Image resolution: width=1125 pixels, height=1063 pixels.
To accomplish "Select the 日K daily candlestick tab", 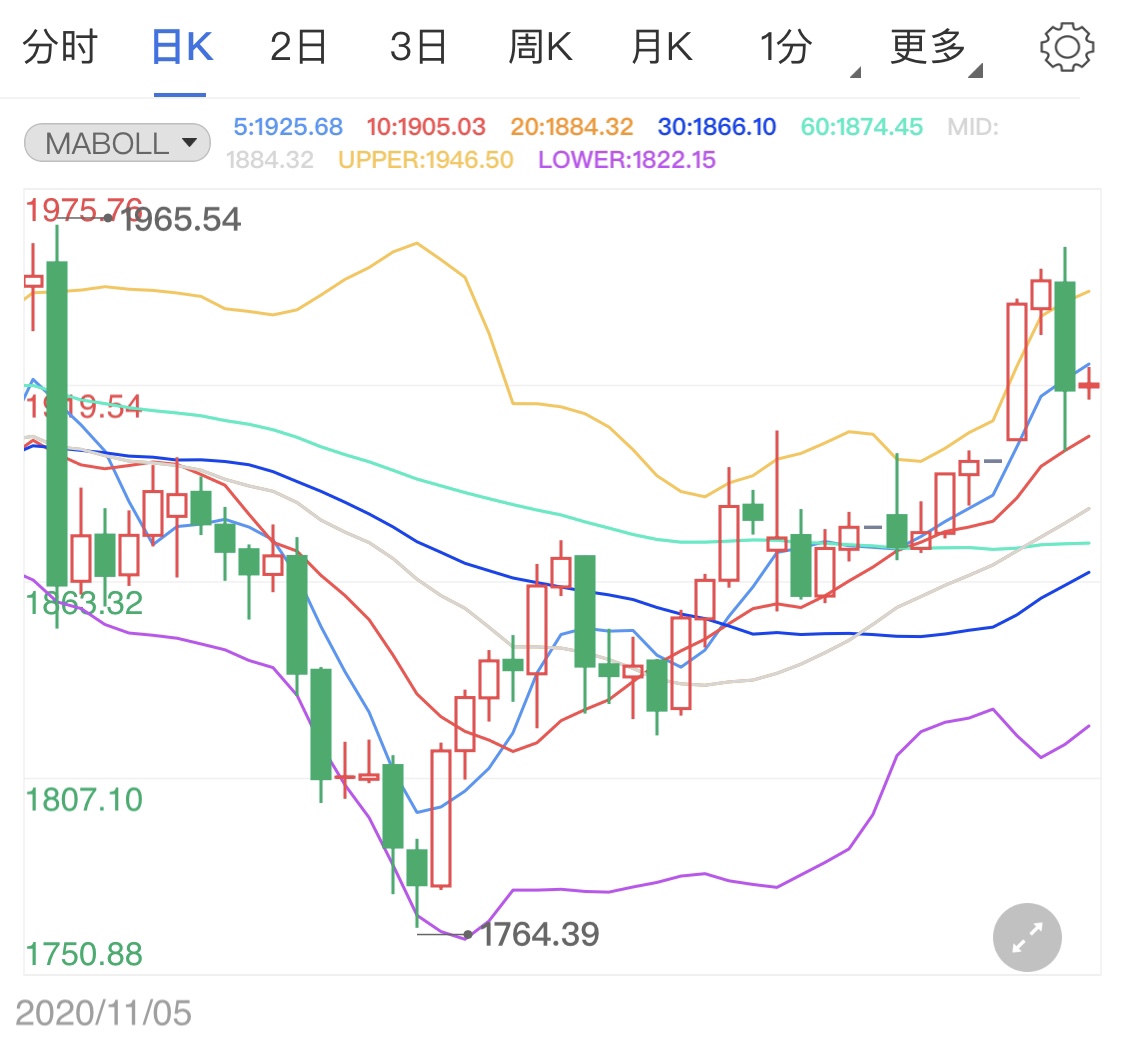I will 182,47.
